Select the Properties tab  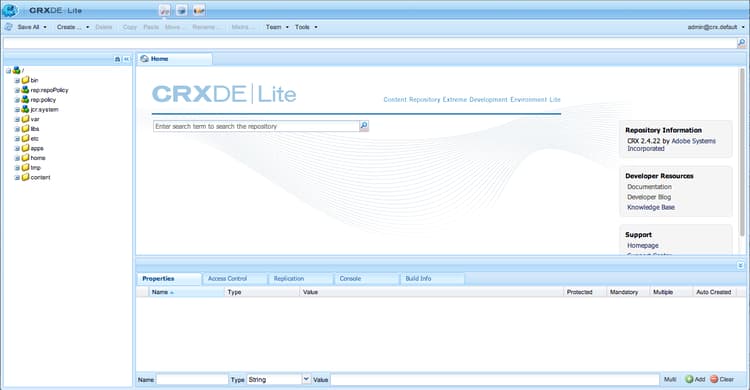pyautogui.click(x=169, y=279)
